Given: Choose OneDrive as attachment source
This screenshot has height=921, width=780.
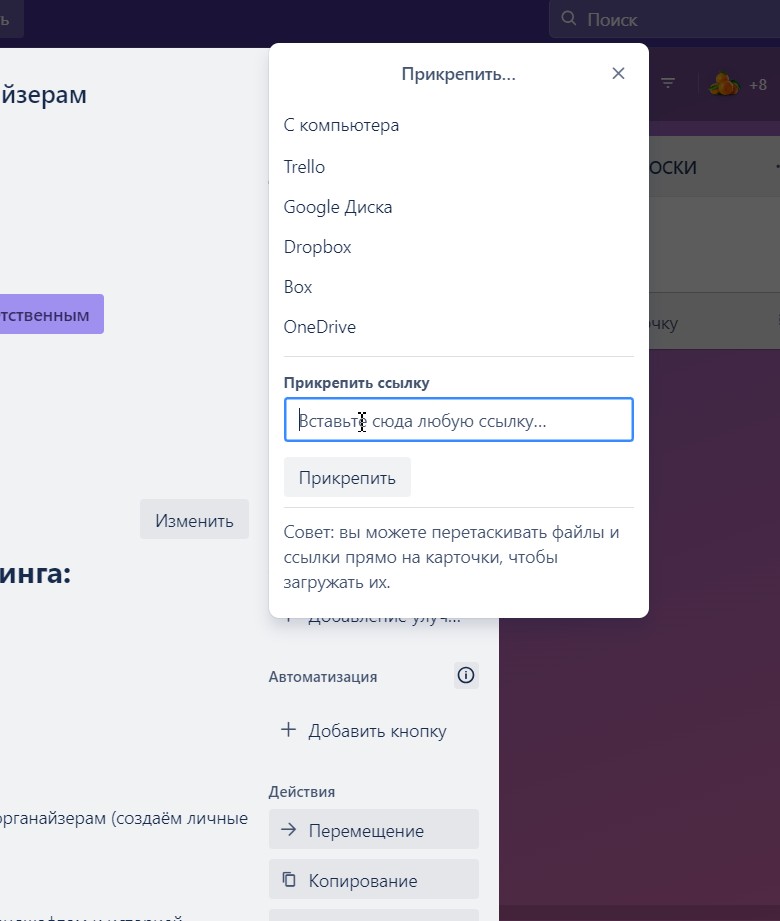Looking at the screenshot, I should [319, 326].
